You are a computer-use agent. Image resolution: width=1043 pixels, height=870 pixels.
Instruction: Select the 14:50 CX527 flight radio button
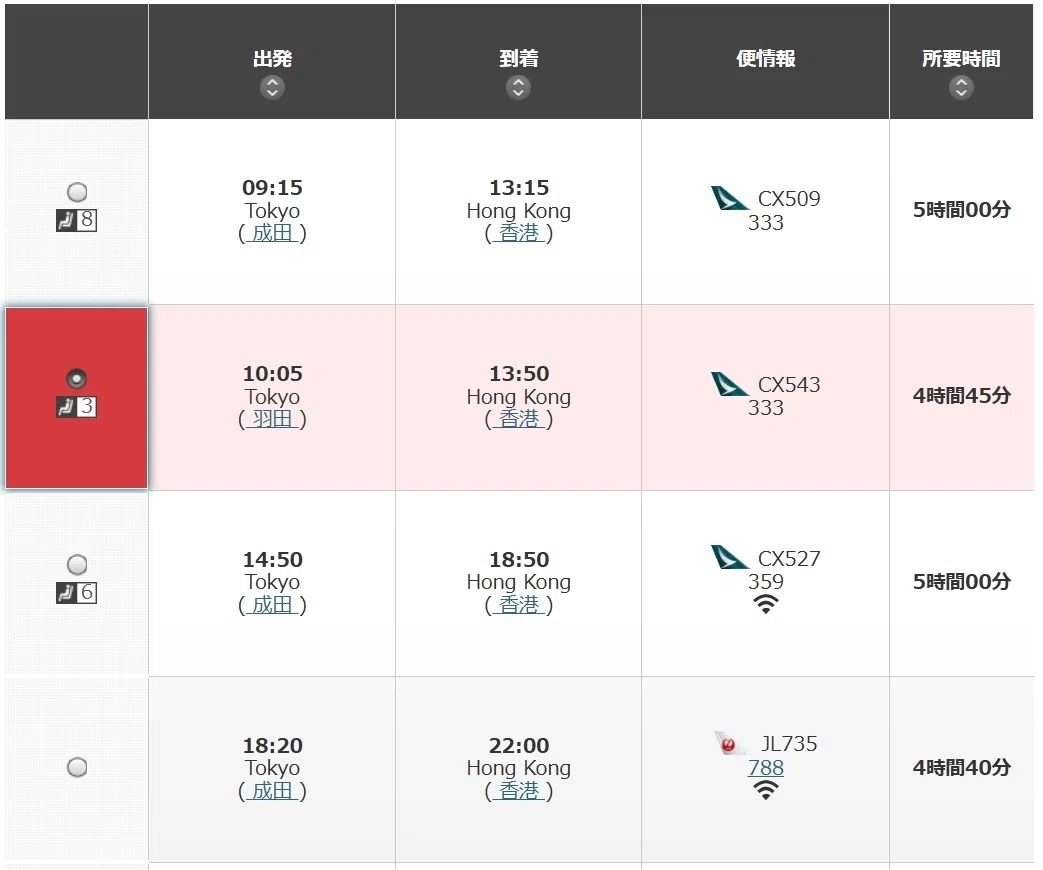tap(77, 565)
